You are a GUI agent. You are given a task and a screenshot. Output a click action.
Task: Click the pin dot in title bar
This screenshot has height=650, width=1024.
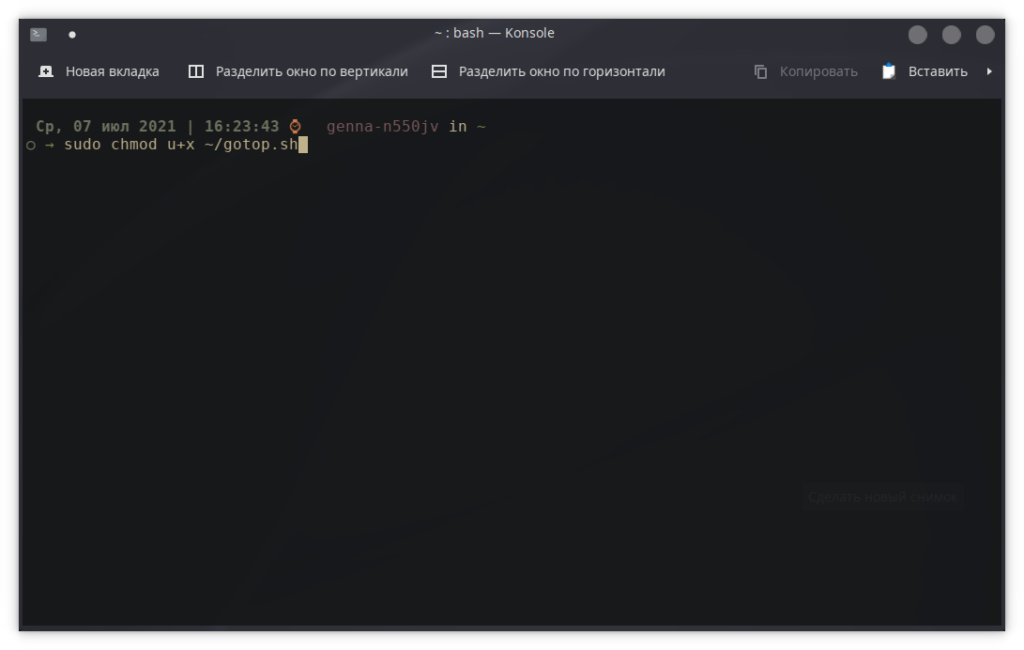click(x=72, y=35)
